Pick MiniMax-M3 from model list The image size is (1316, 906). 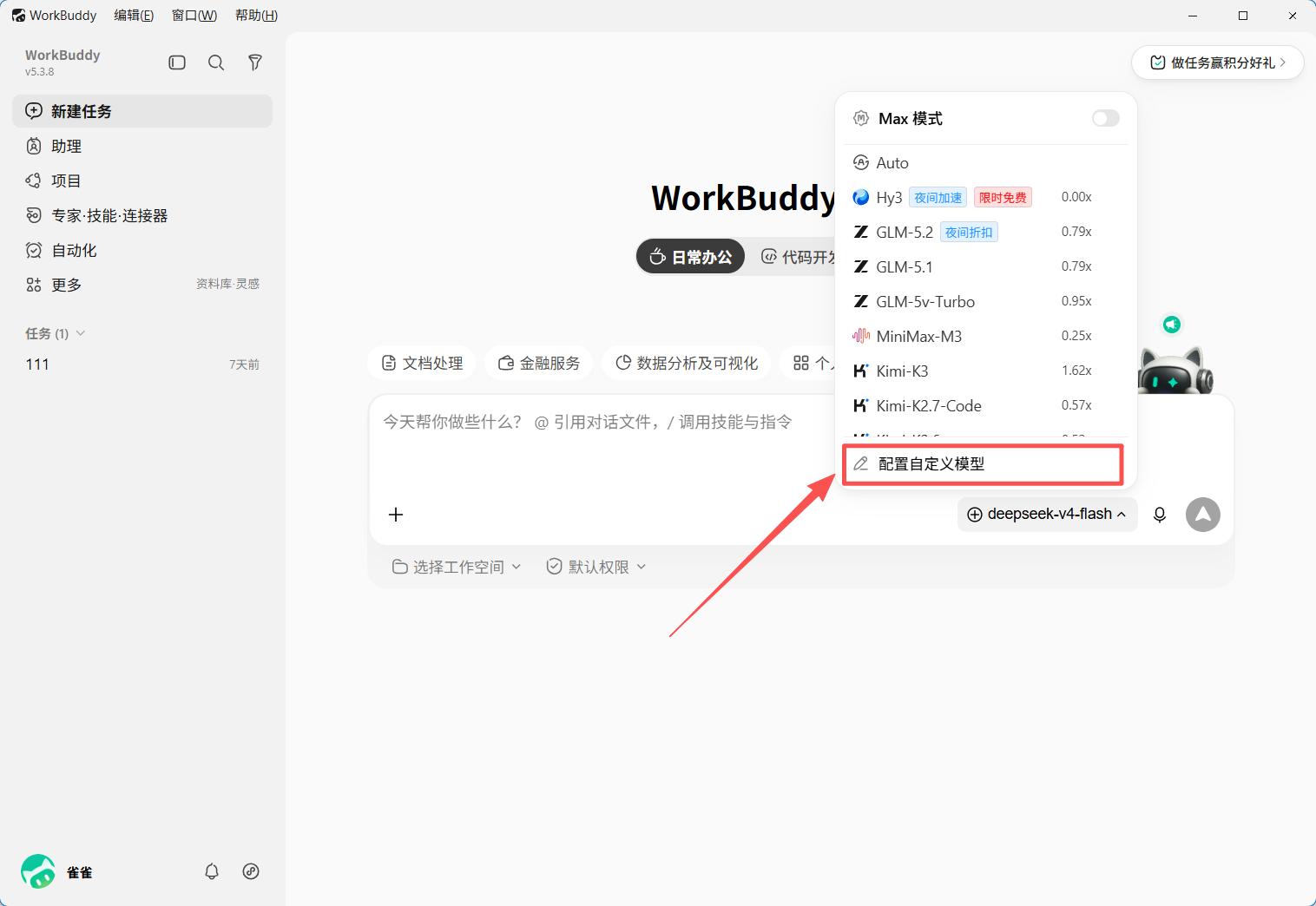tap(986, 336)
